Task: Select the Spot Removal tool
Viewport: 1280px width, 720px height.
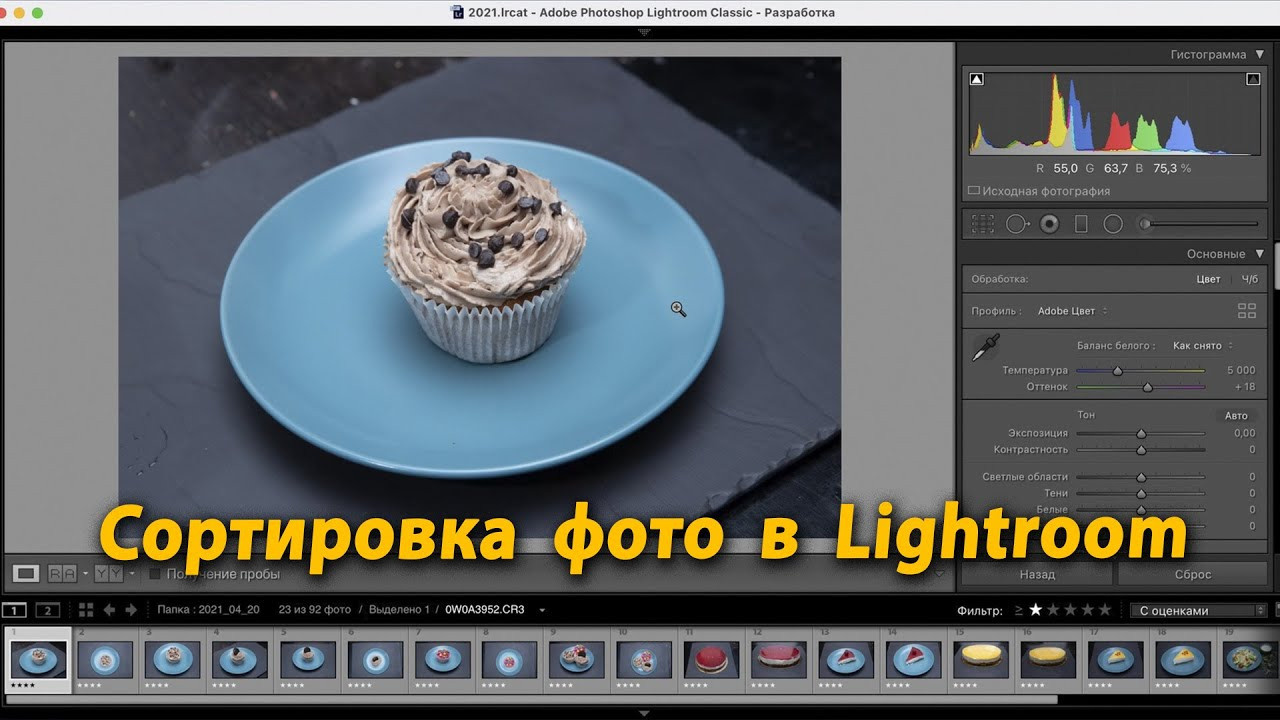Action: [x=1018, y=223]
